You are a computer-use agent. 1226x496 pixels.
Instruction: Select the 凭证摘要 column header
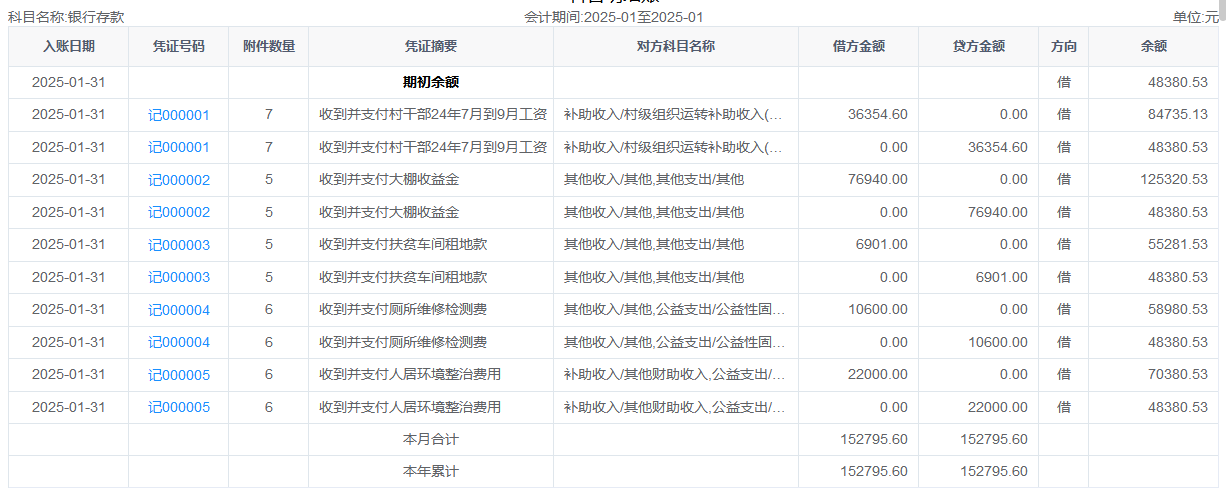point(431,46)
